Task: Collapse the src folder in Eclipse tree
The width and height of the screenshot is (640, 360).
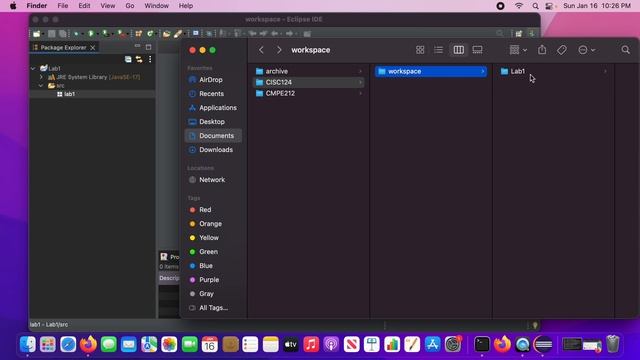Action: [41, 85]
